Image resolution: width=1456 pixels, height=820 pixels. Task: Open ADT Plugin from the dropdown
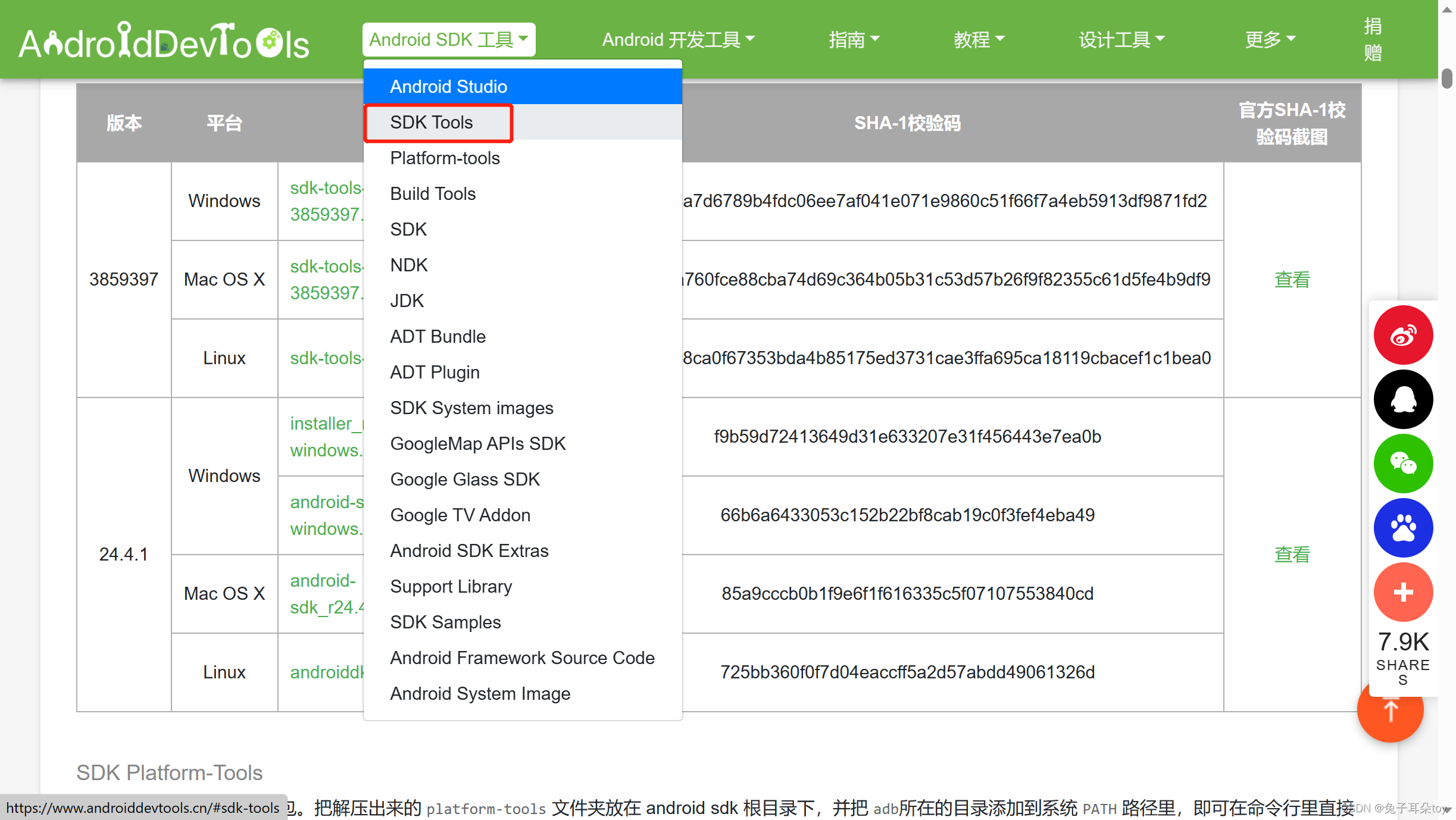pyautogui.click(x=523, y=372)
